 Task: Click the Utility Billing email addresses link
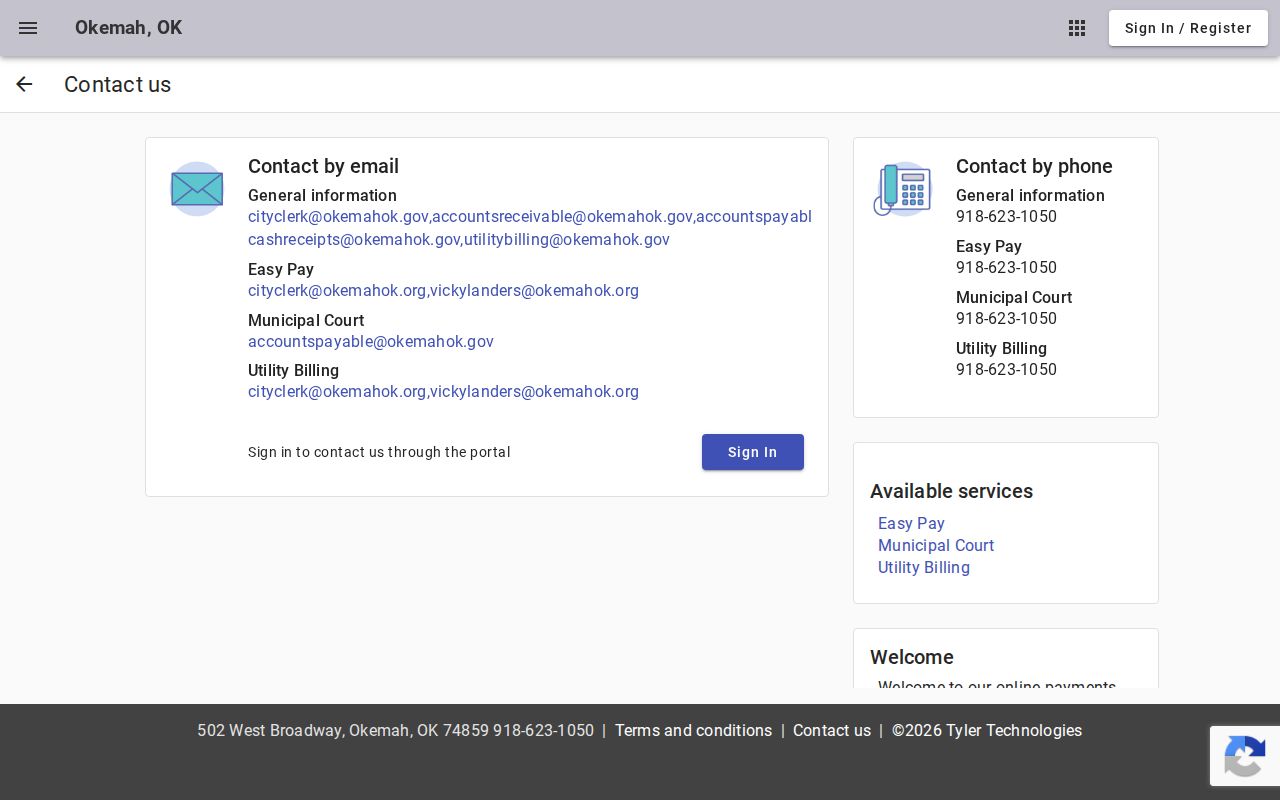443,391
